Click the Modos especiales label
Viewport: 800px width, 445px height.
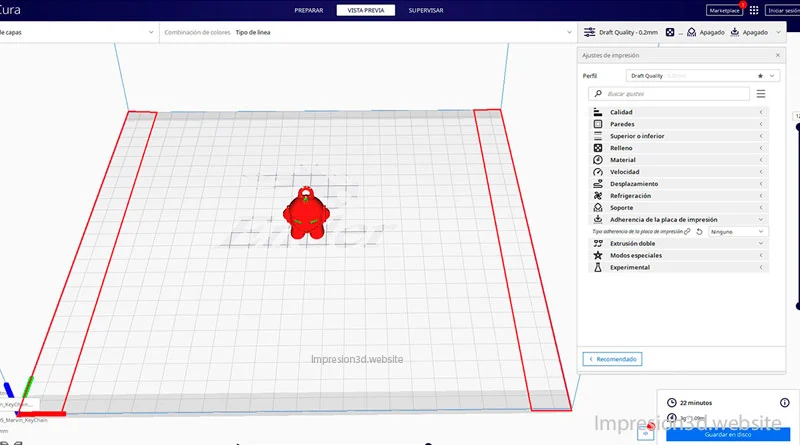[636, 255]
